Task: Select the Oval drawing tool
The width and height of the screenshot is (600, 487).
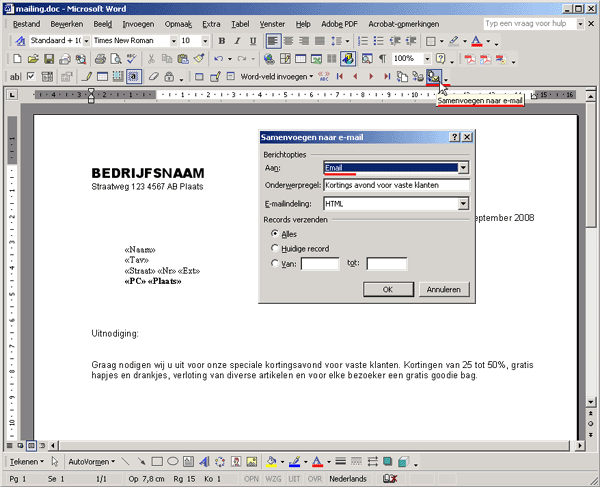Action: (x=172, y=462)
